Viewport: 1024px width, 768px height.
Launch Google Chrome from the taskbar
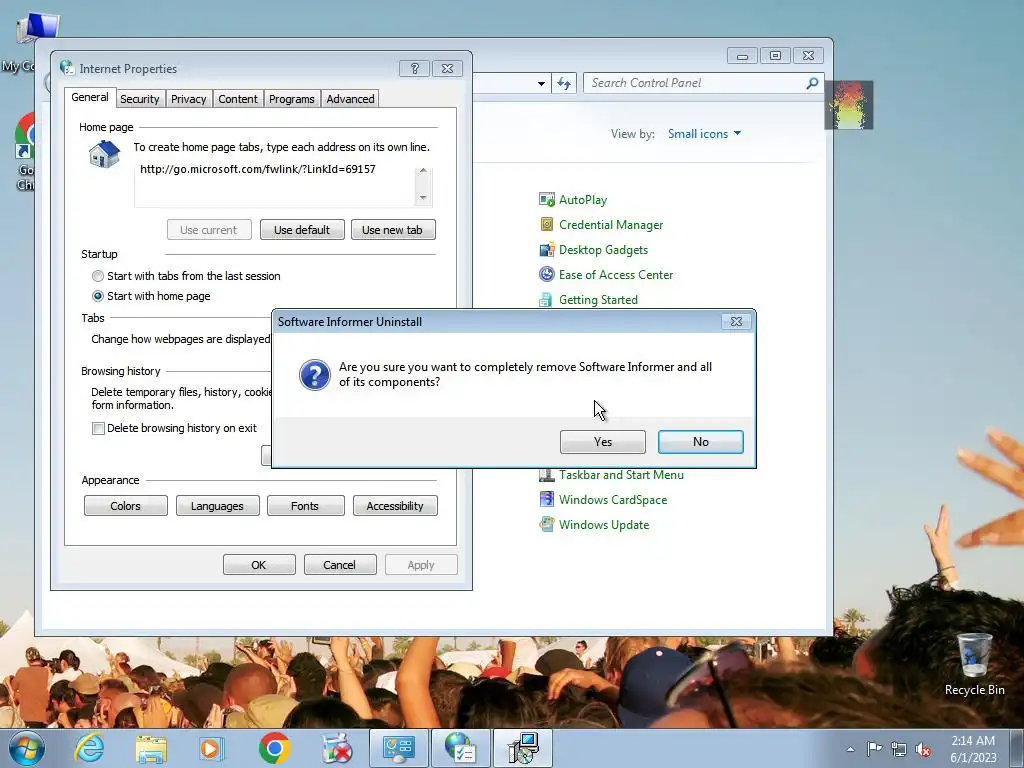pos(275,748)
